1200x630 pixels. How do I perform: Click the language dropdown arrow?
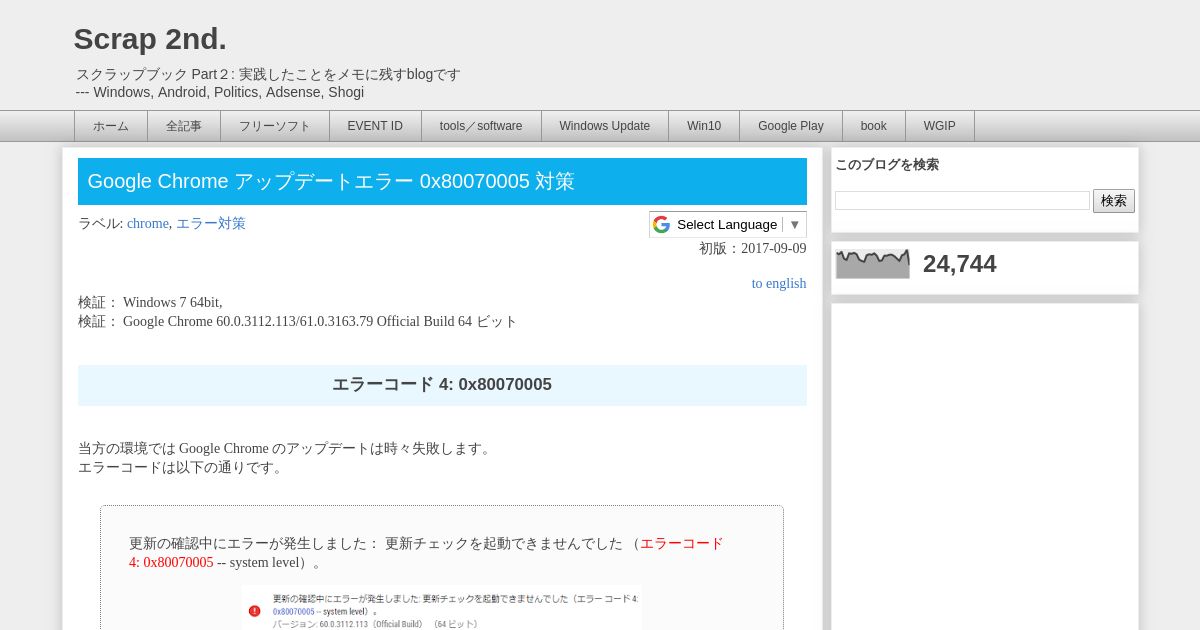point(795,224)
